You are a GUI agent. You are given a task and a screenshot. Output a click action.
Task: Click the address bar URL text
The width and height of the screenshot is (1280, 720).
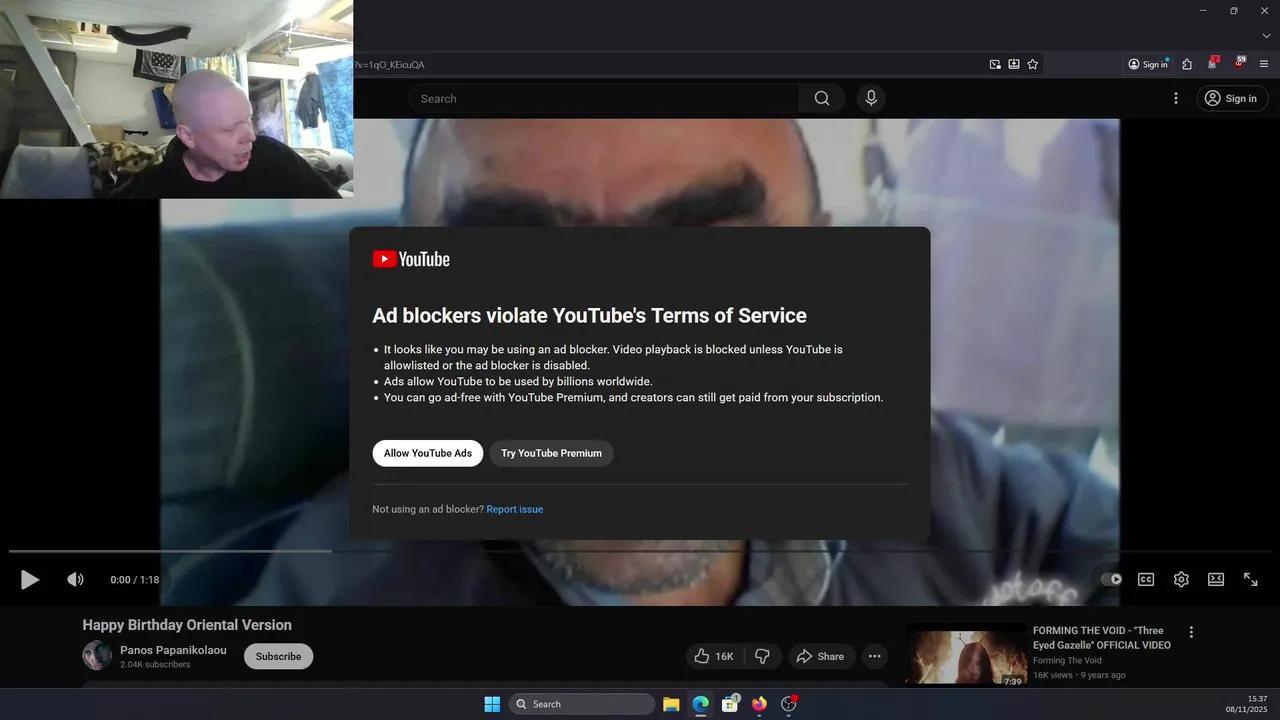pyautogui.click(x=389, y=65)
